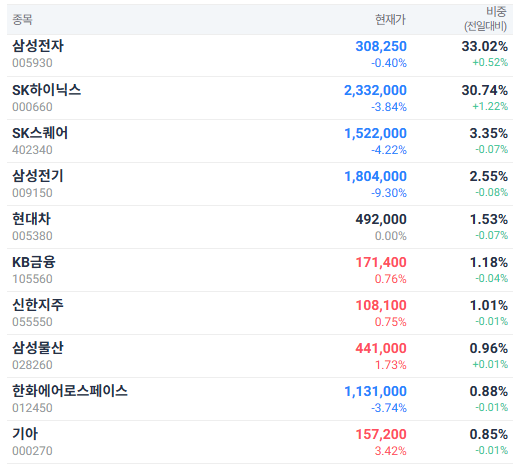Open the SK하이닉스 stock row
523x466 pixels.
click(260, 98)
